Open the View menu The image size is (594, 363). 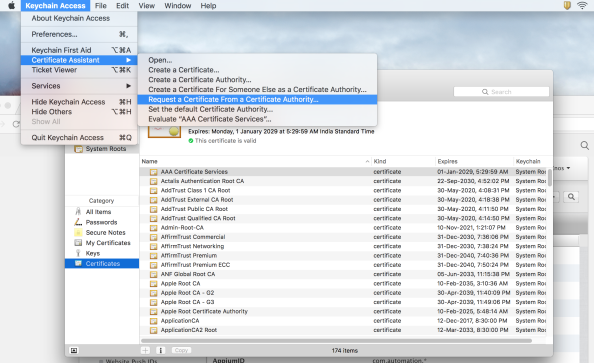coord(146,6)
